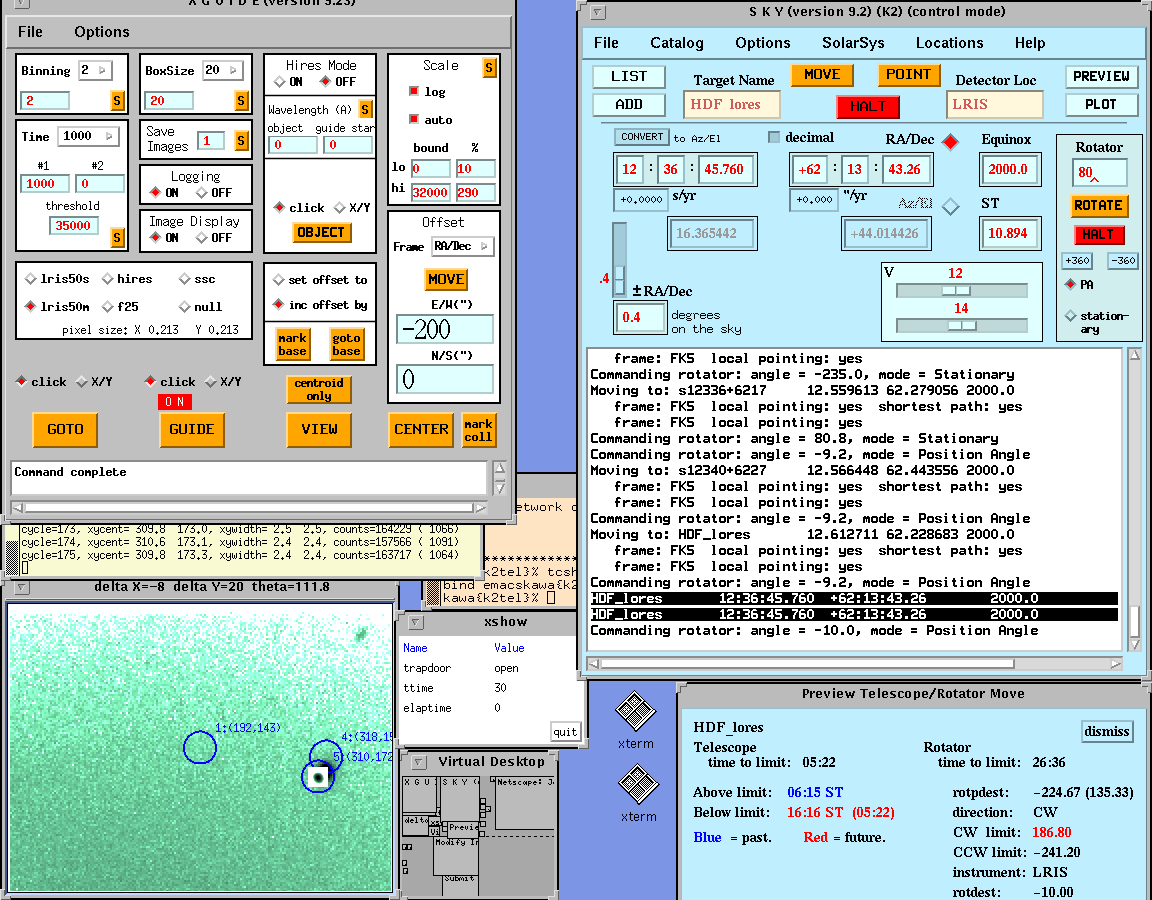
Task: Click the mark base button
Action: point(292,345)
